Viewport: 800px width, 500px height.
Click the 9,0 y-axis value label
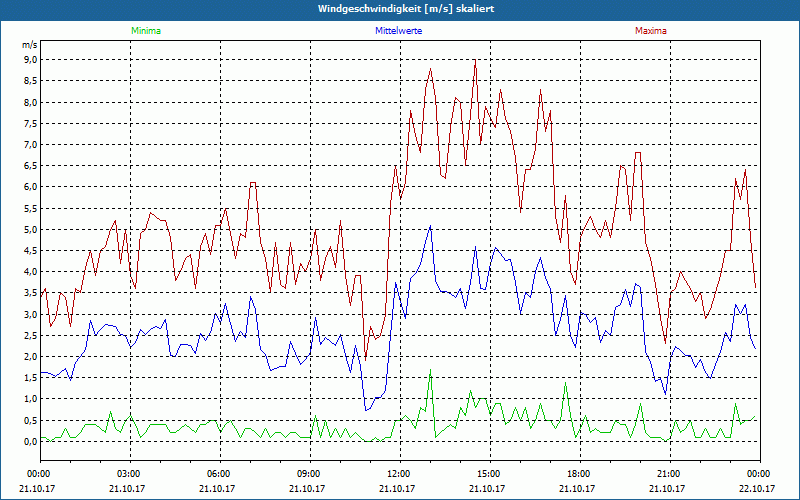29,59
